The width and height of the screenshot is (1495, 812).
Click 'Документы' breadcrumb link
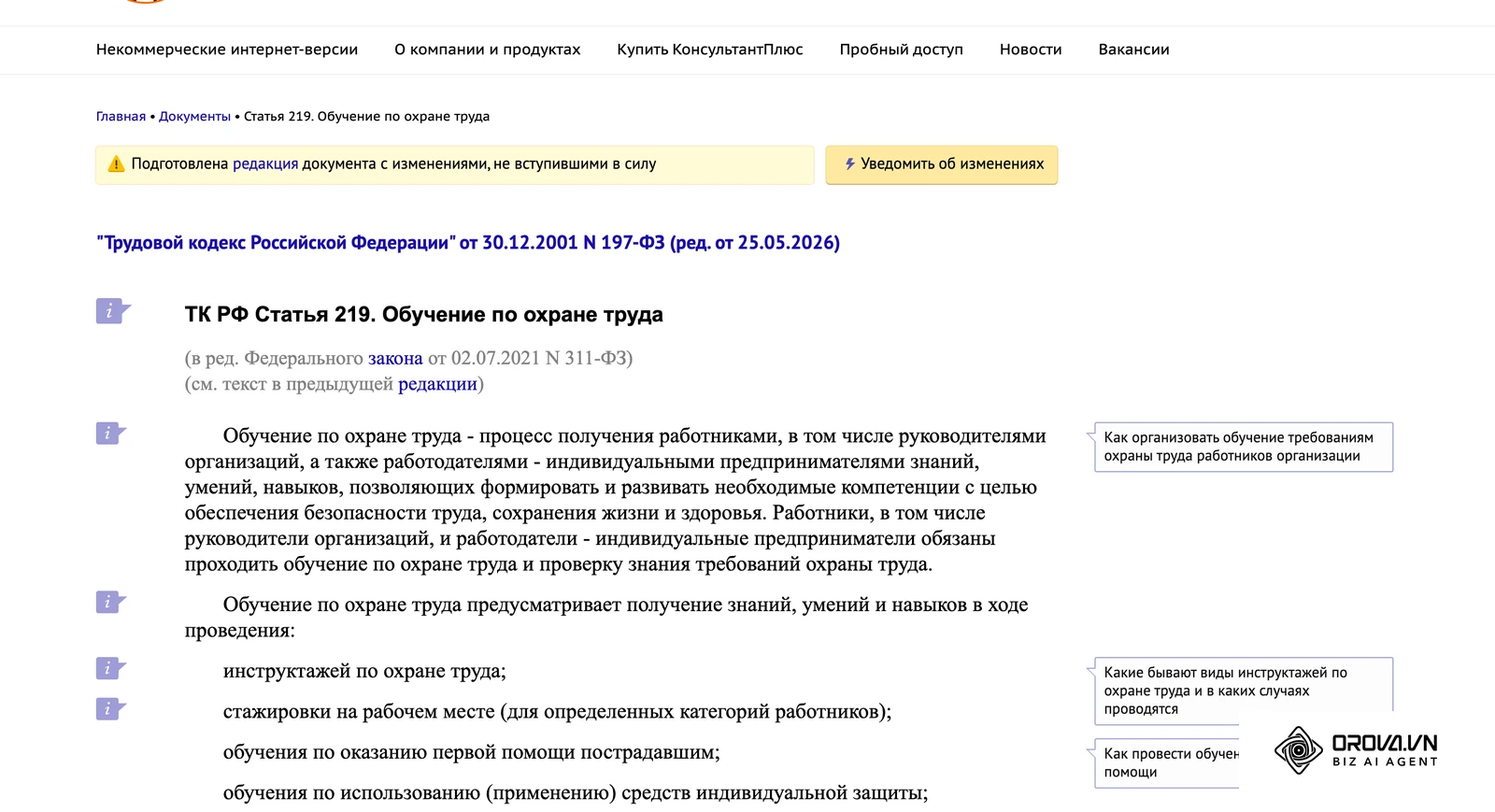(194, 117)
